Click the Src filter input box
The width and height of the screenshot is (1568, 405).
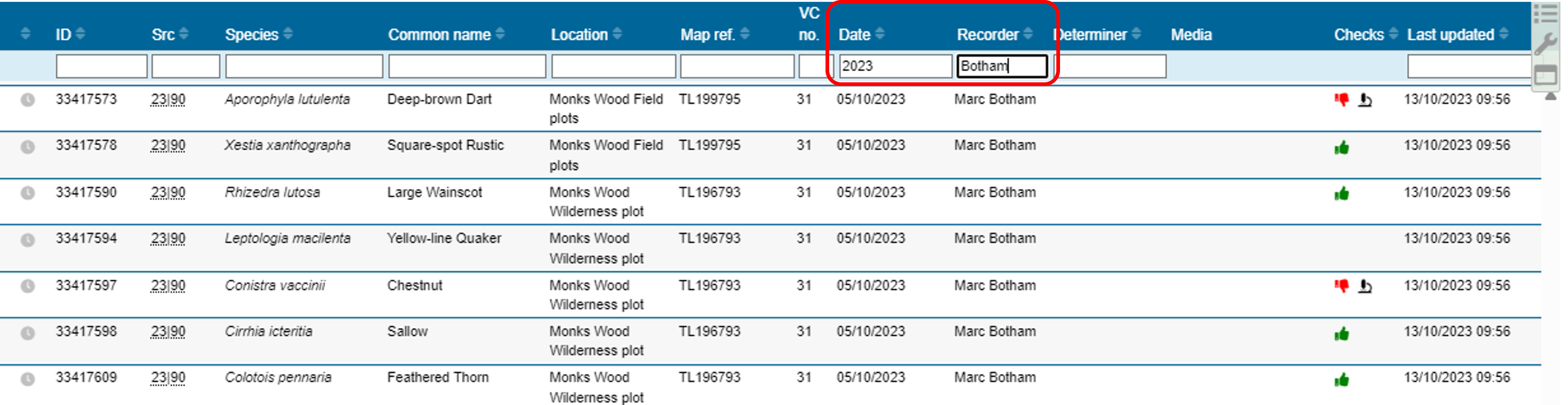click(186, 66)
